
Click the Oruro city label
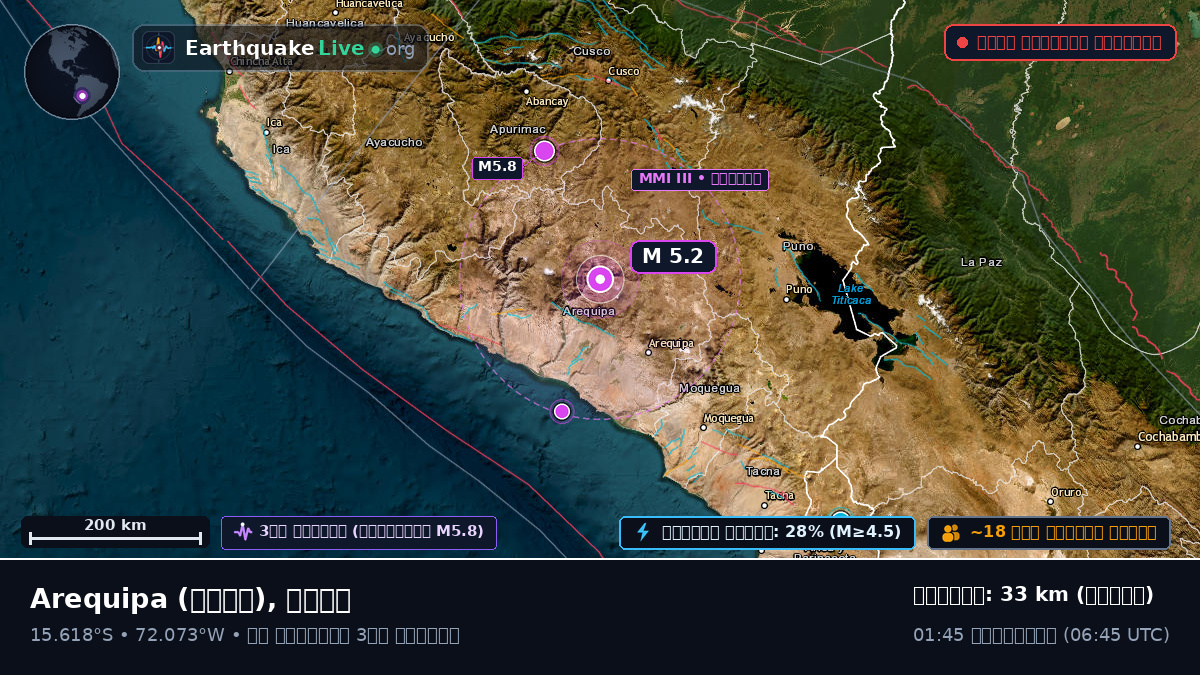click(x=1065, y=492)
